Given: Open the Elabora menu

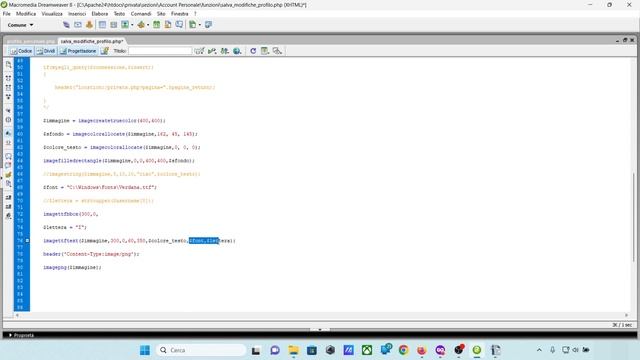Looking at the screenshot, I should pos(100,13).
